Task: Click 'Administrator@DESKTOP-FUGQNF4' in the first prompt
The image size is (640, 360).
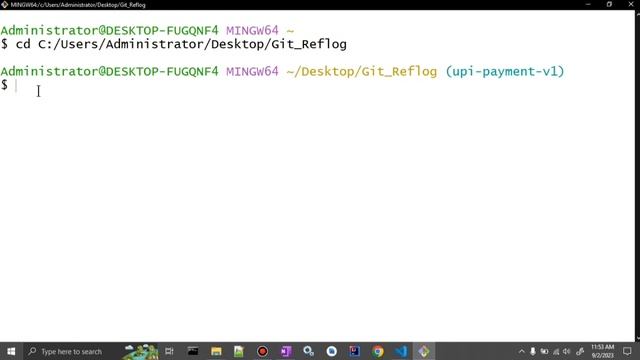Action: 109,31
